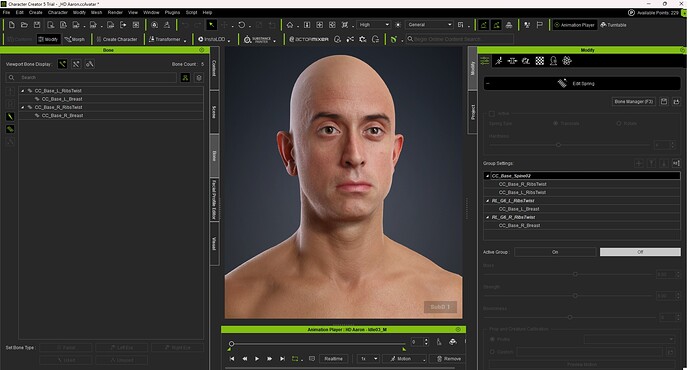Toggle third viewport bone display mode
The image size is (690, 370).
pos(89,64)
